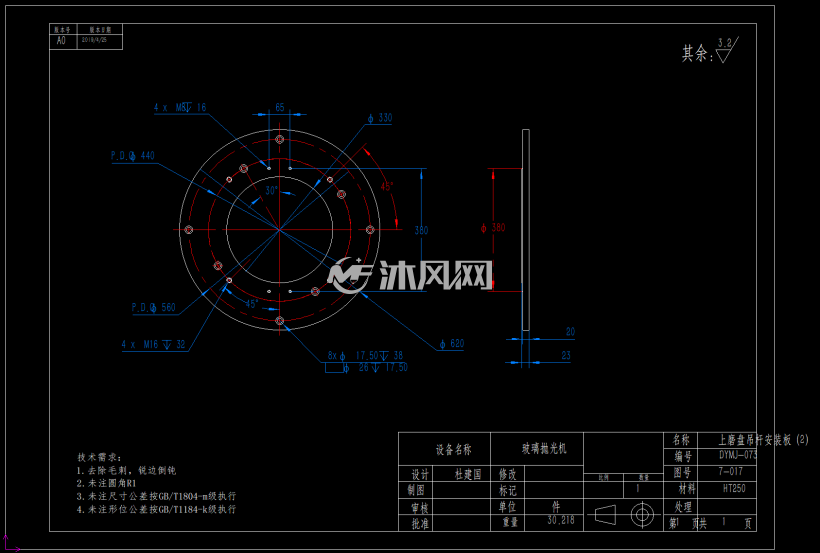Click the '修改' label cell
The width and height of the screenshot is (820, 553).
[x=507, y=475]
